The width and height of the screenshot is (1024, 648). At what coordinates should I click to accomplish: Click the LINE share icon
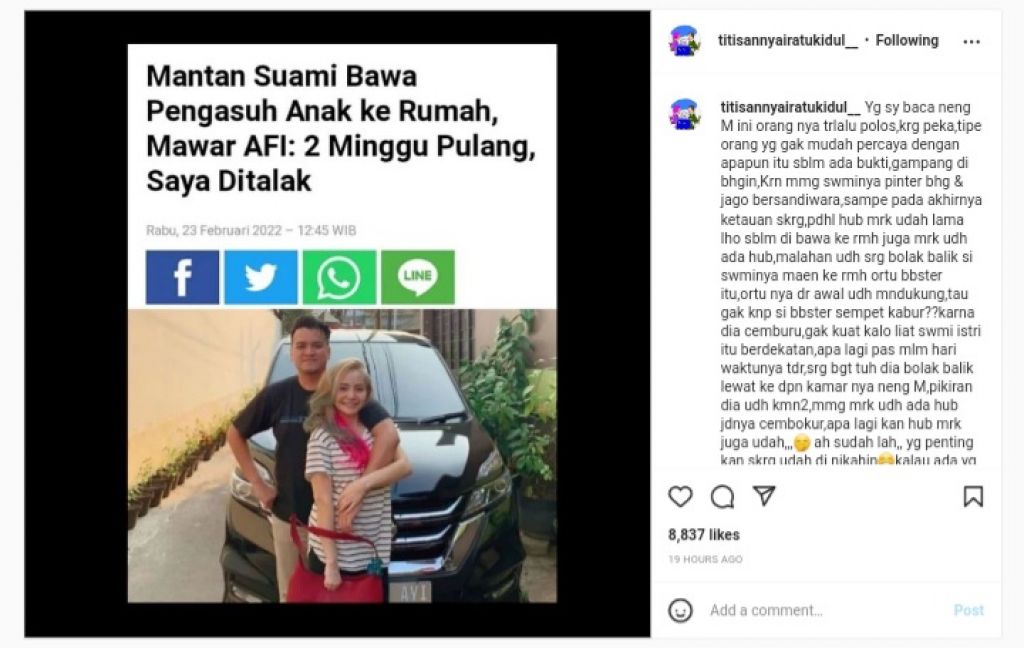click(x=417, y=277)
